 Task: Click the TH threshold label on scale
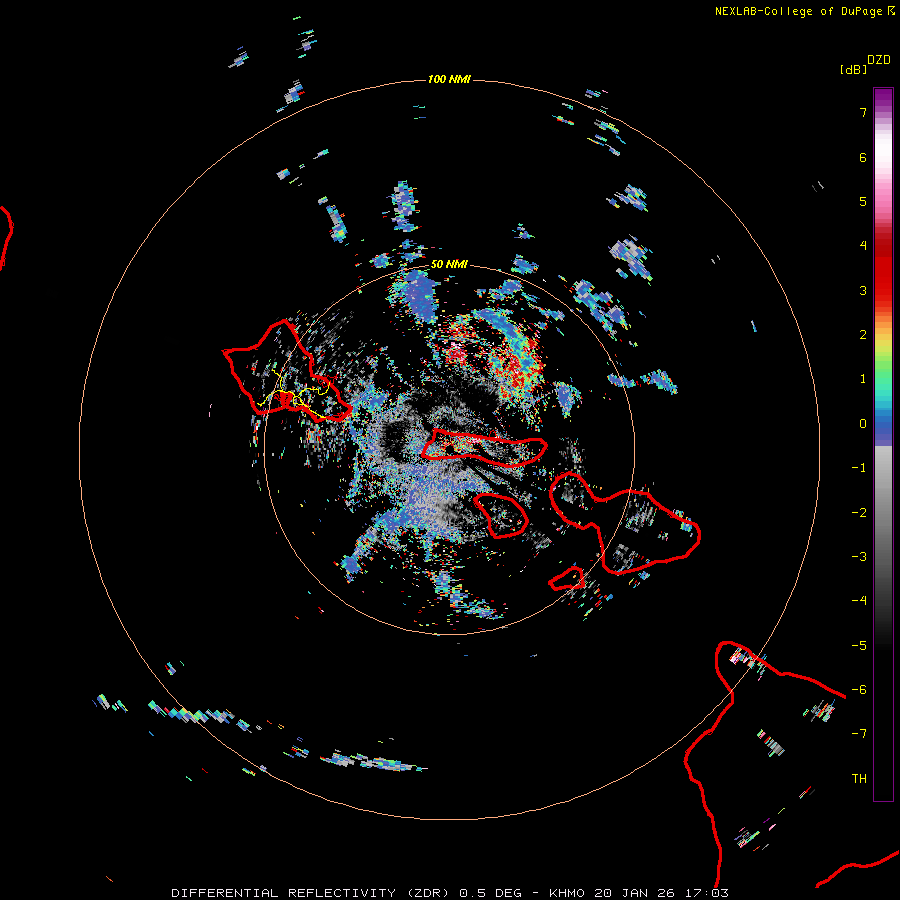click(859, 779)
